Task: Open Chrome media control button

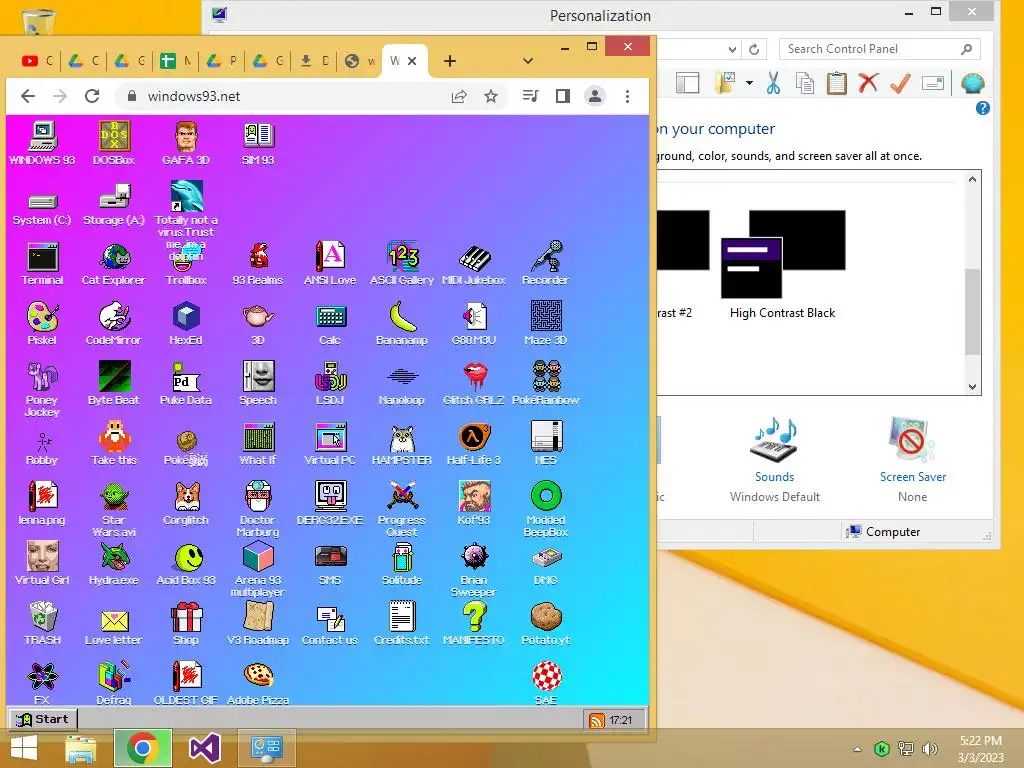Action: [531, 97]
